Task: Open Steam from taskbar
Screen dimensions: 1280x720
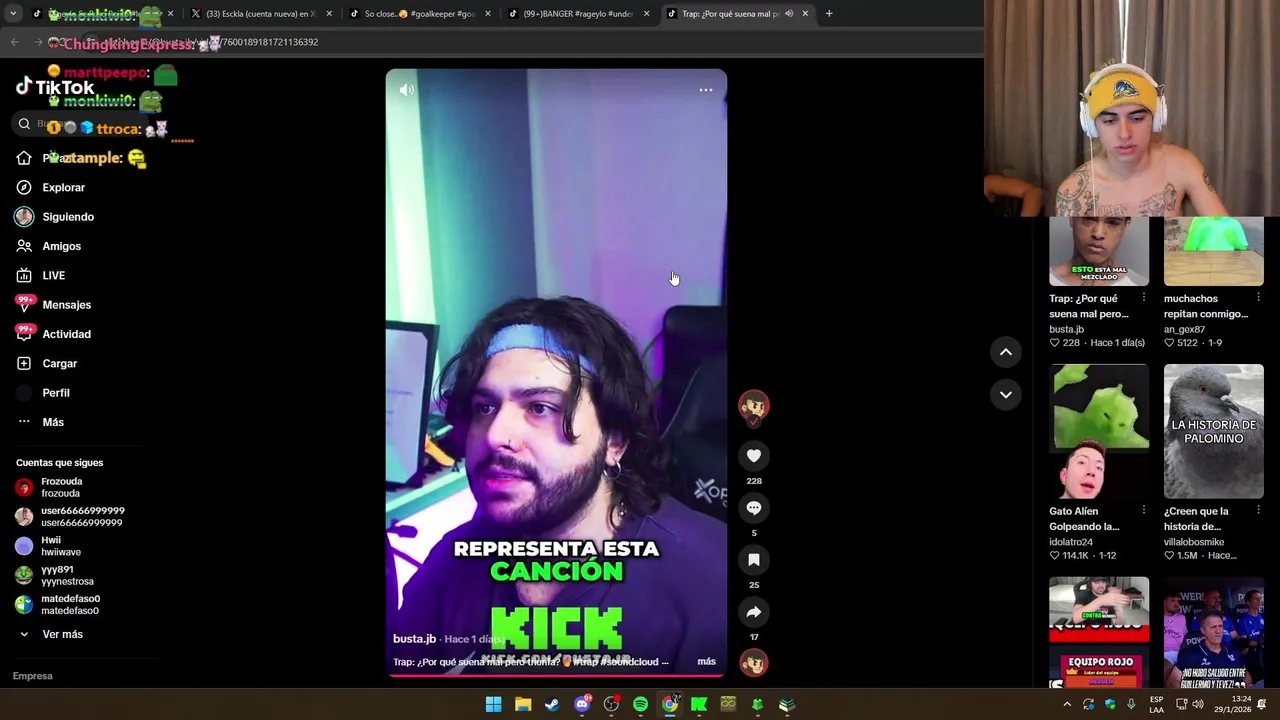Action: pyautogui.click(x=552, y=705)
